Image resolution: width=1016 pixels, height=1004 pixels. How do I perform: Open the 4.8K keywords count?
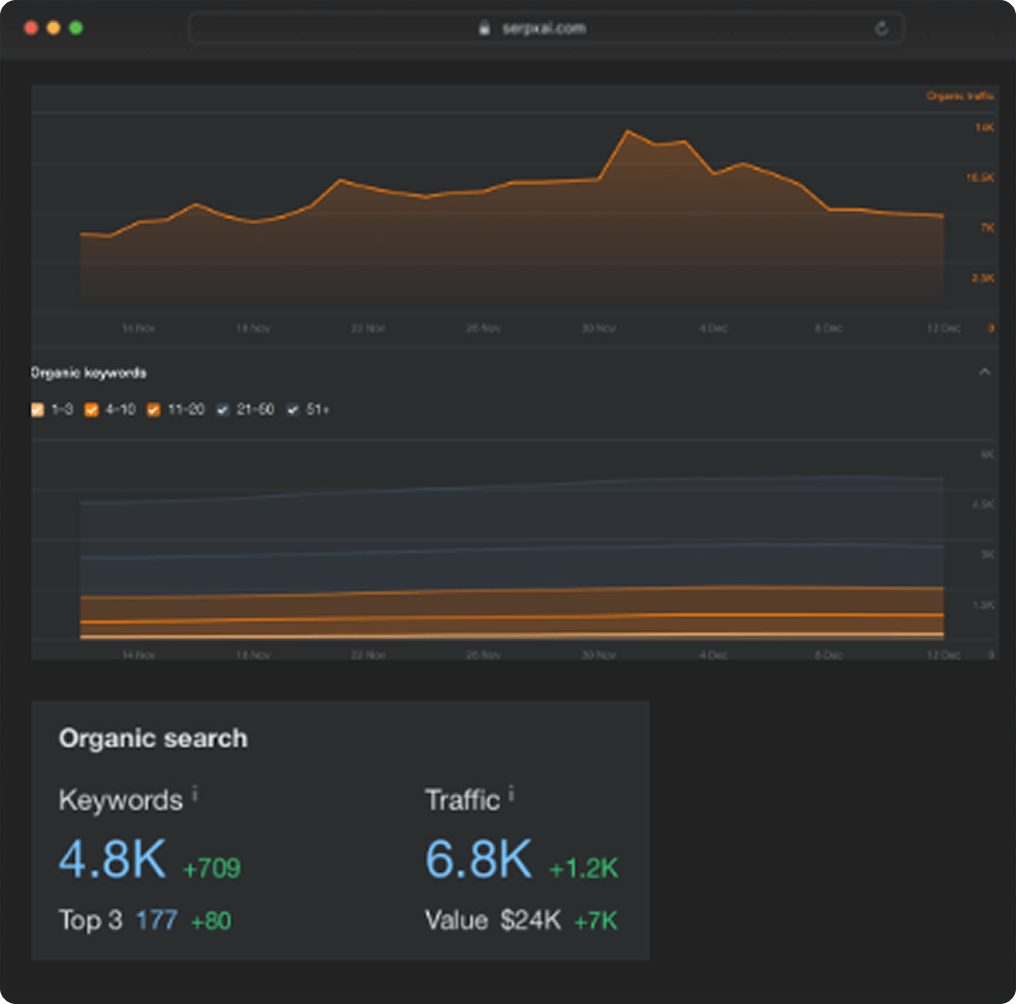pos(112,859)
